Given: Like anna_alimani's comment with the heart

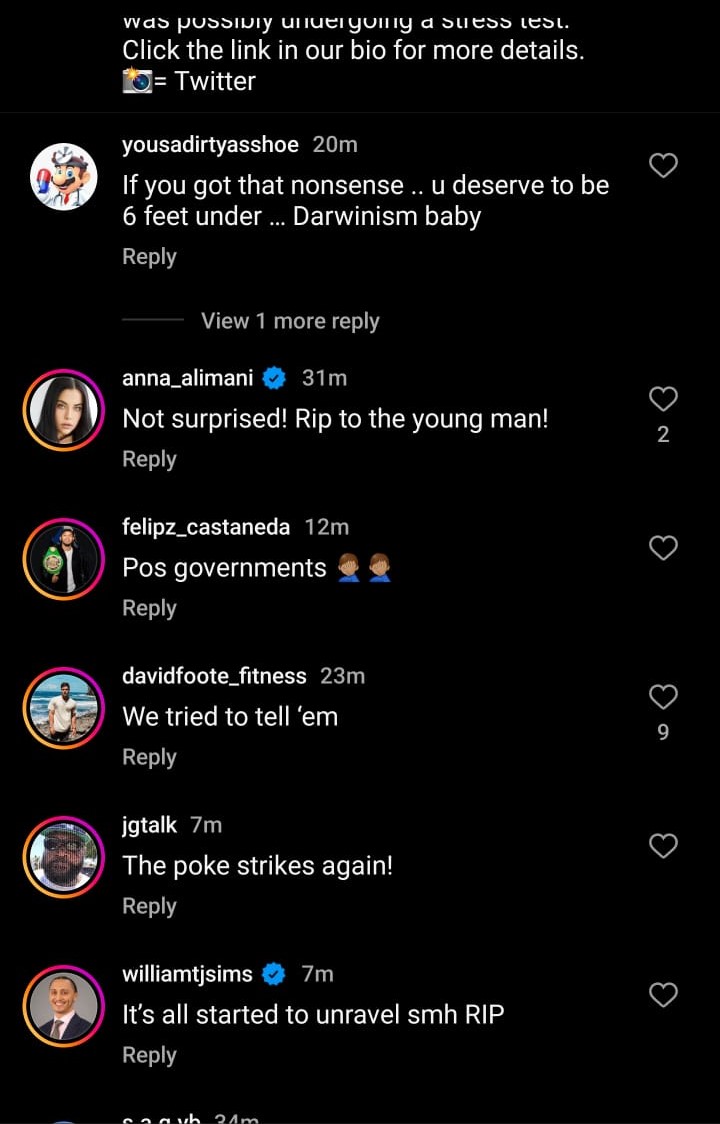Looking at the screenshot, I should [664, 400].
